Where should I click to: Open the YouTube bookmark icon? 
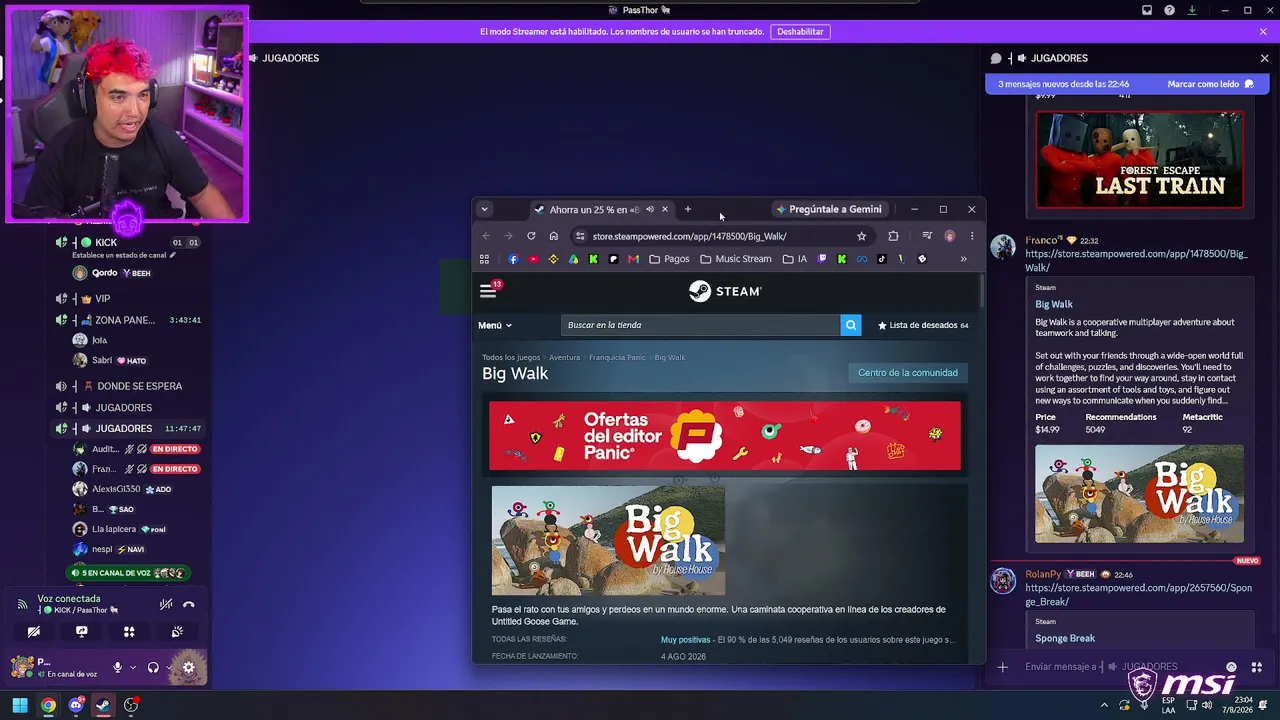pyautogui.click(x=533, y=259)
